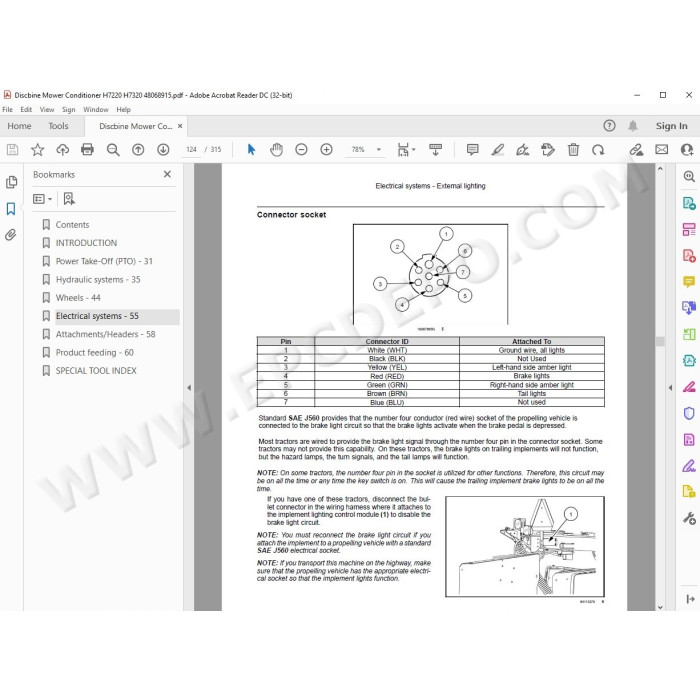This screenshot has width=700, height=700.
Task: Collapse the right tools pane arrow
Action: point(670,388)
